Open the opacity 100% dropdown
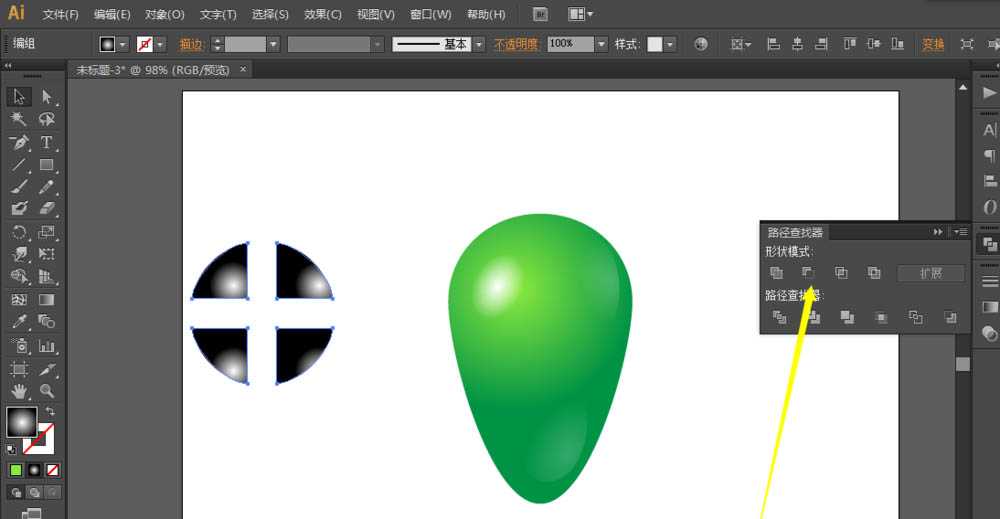The height and width of the screenshot is (519, 1000). [x=601, y=44]
